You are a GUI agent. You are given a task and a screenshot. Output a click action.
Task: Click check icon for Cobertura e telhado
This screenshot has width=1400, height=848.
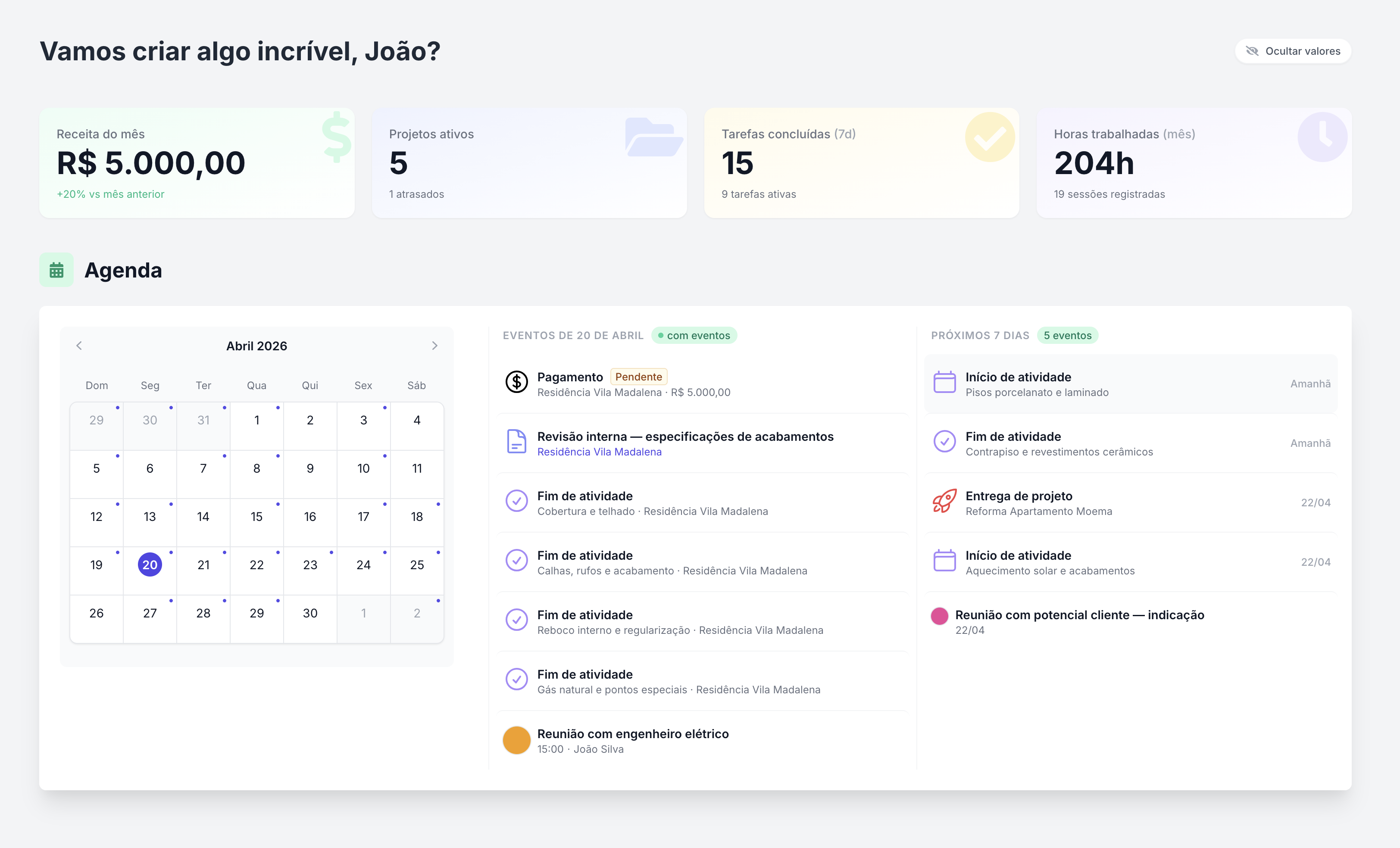tap(516, 501)
